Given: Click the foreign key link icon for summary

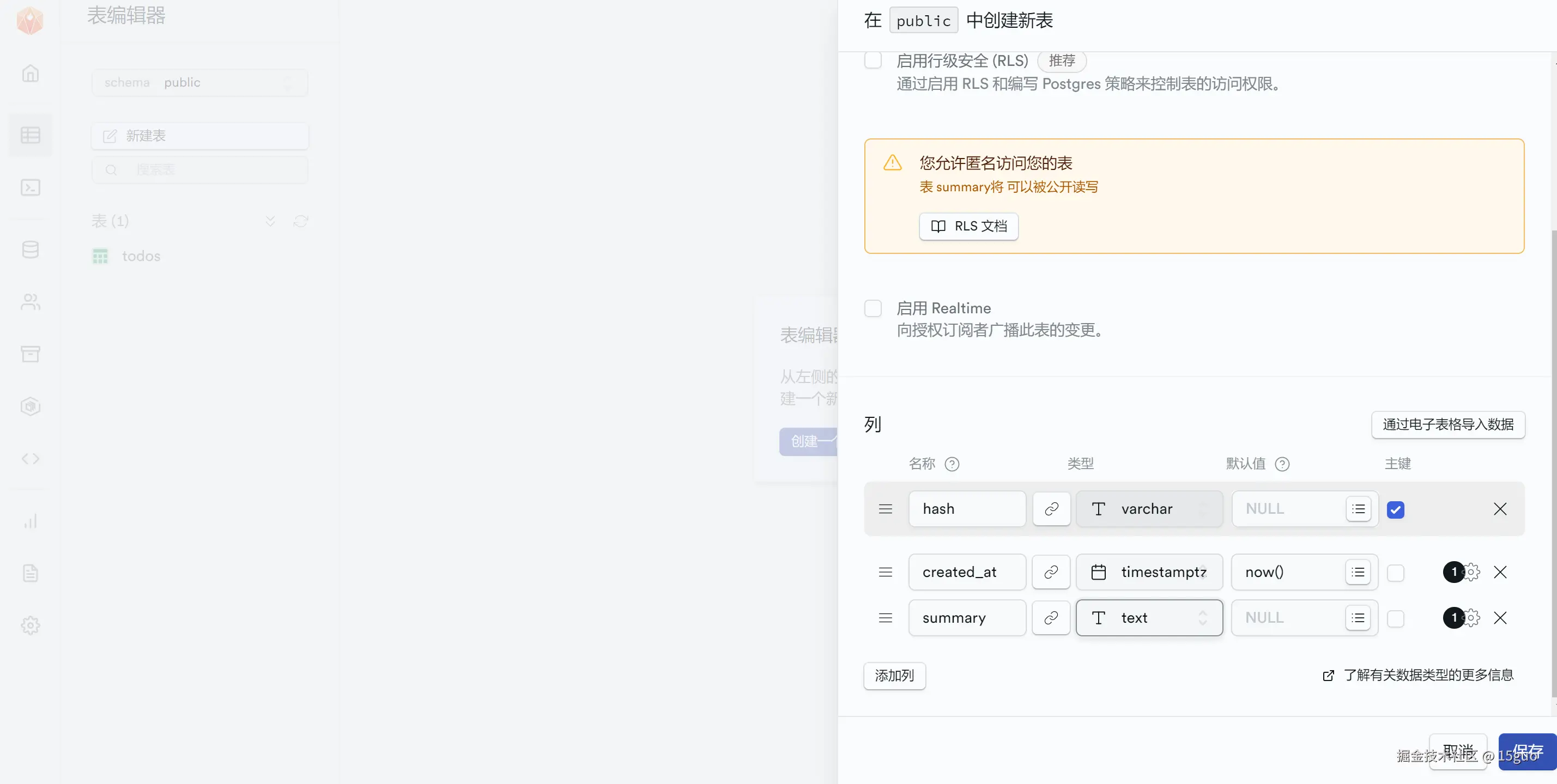Looking at the screenshot, I should (x=1051, y=618).
